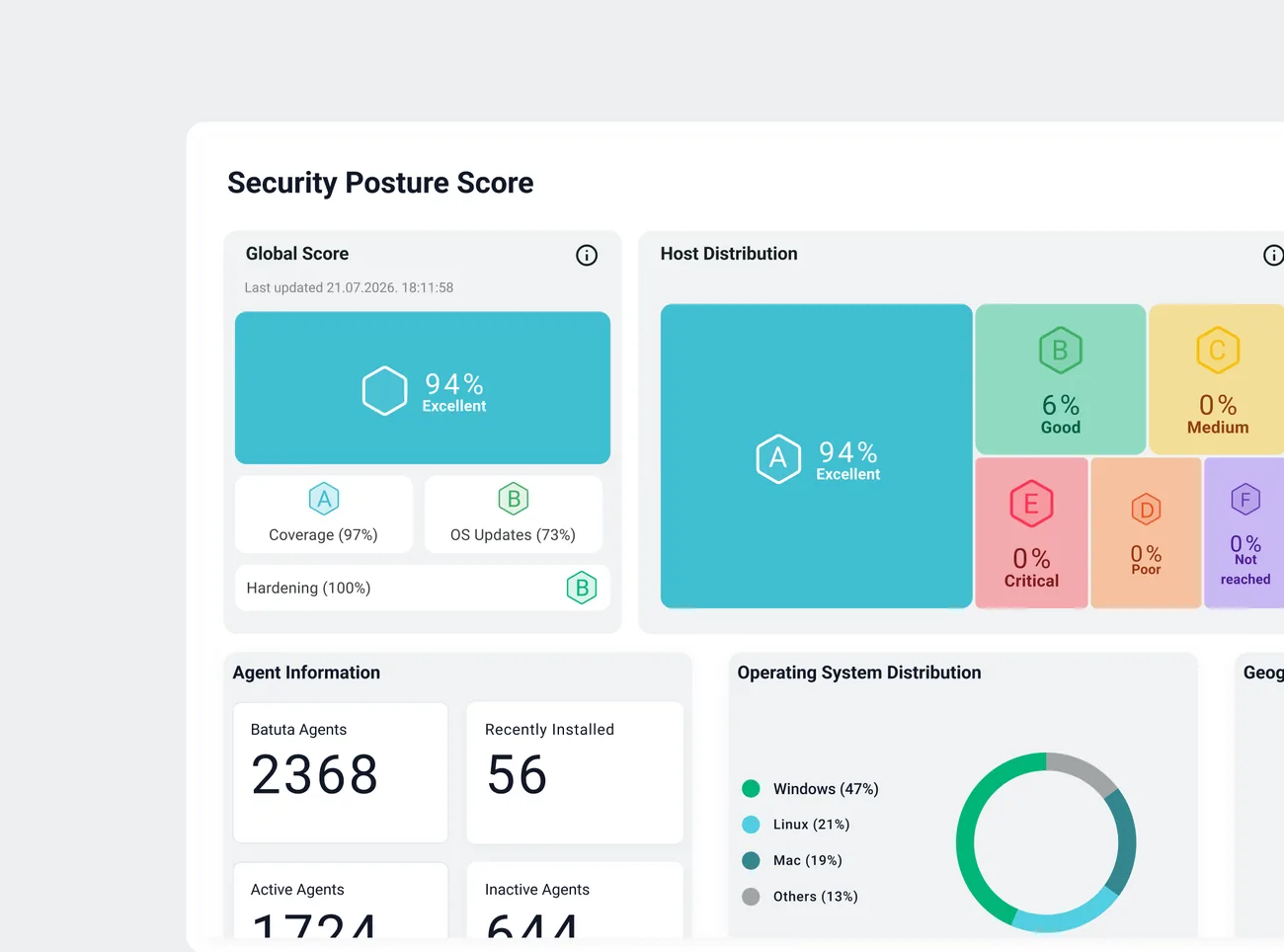The width and height of the screenshot is (1284, 952).
Task: Select the Others (13%) legend entry
Action: pyautogui.click(x=800, y=897)
